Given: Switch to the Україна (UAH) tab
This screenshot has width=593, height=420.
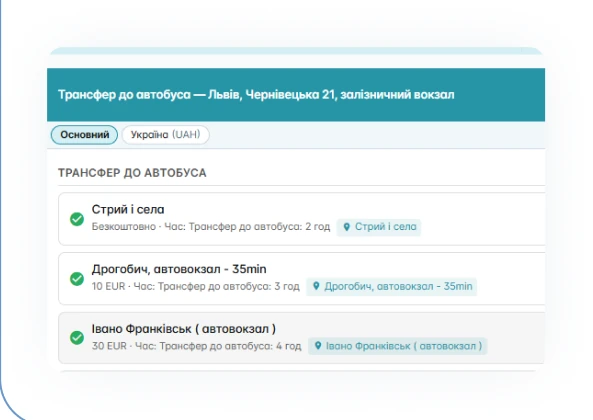Looking at the screenshot, I should tap(165, 135).
